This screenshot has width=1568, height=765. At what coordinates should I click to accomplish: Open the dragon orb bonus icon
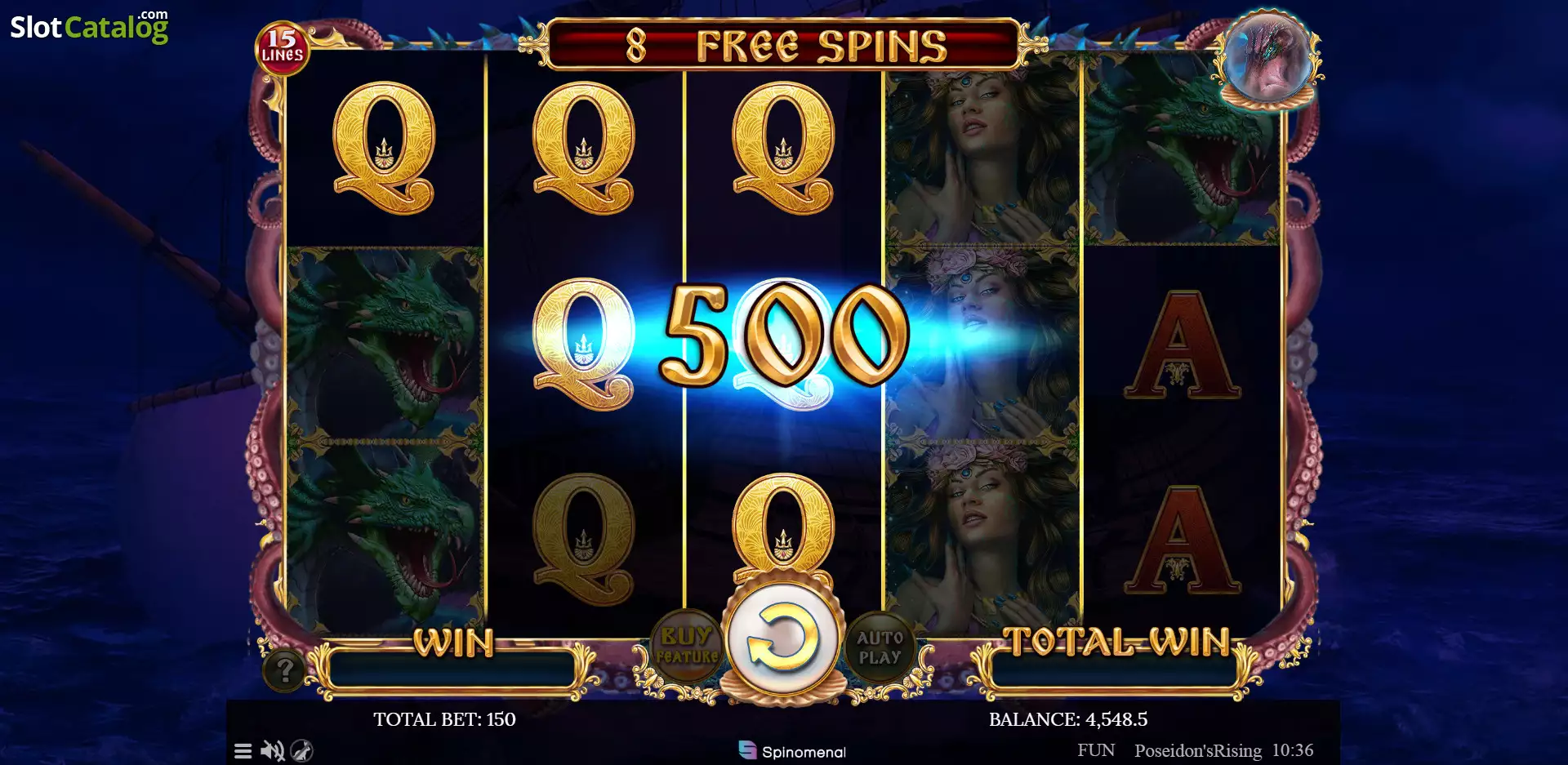pos(1267,57)
